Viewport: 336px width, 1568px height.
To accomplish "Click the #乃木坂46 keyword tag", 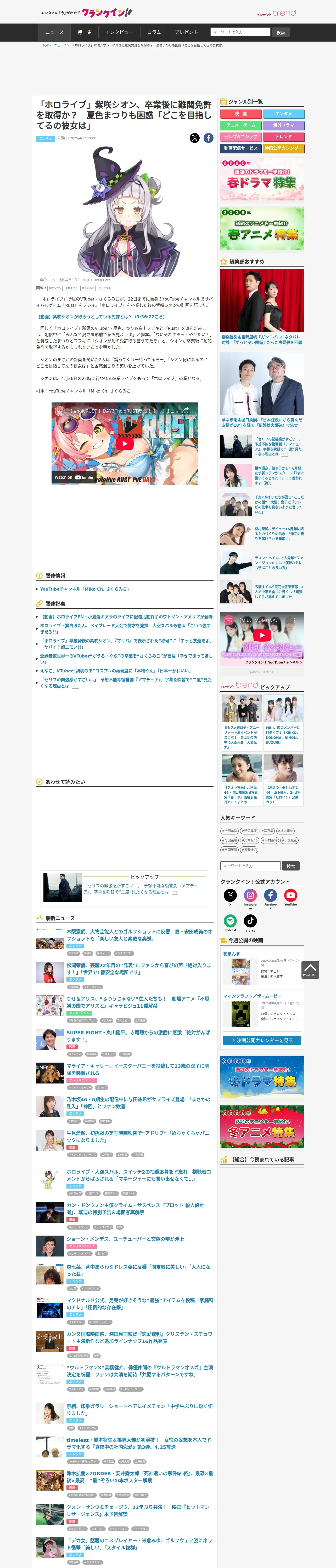I will 249,840.
